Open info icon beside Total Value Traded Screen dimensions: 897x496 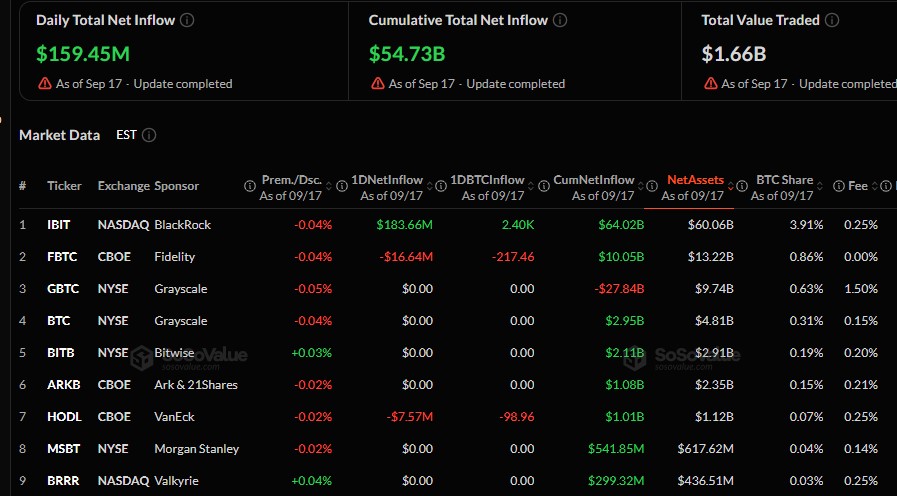point(832,20)
